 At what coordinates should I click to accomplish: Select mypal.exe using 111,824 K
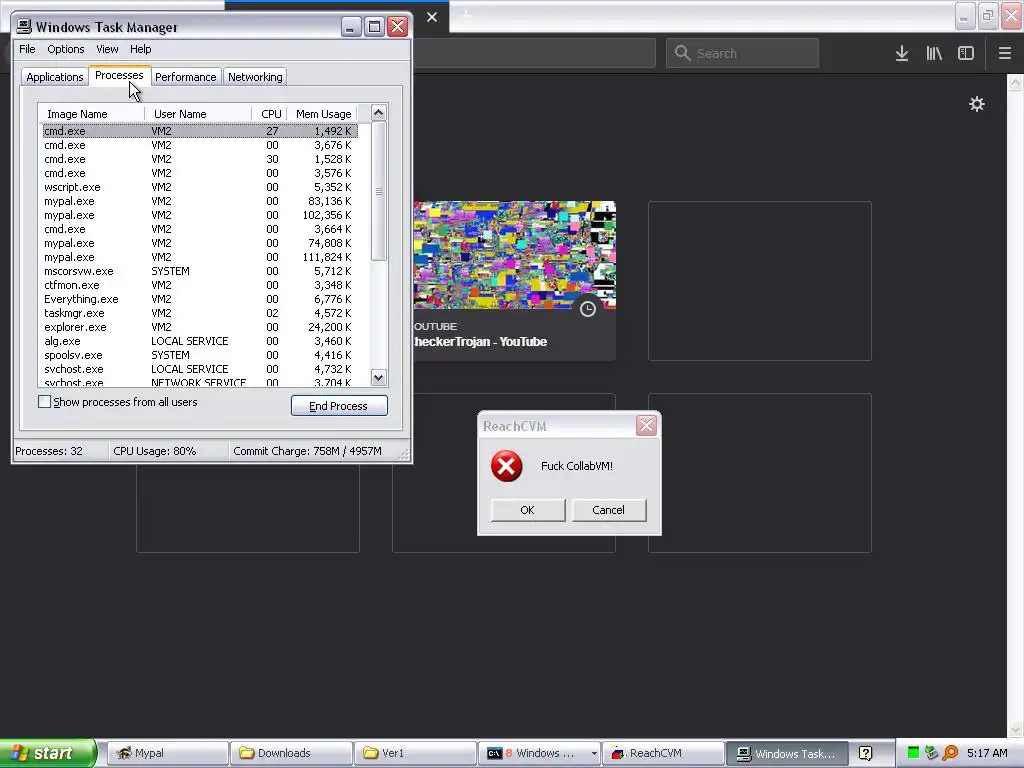(200, 257)
